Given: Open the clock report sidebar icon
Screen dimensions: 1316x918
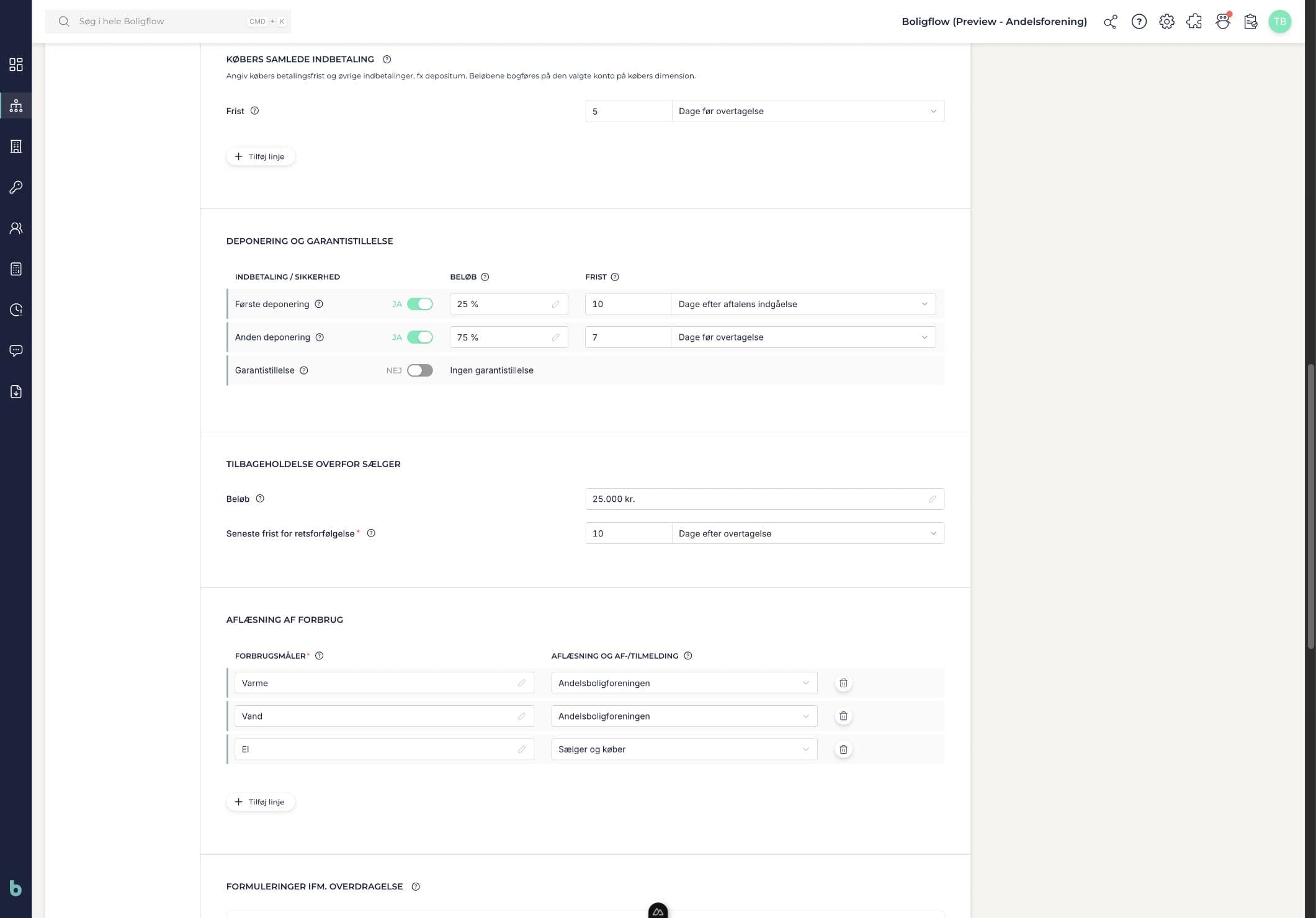Looking at the screenshot, I should (16, 310).
